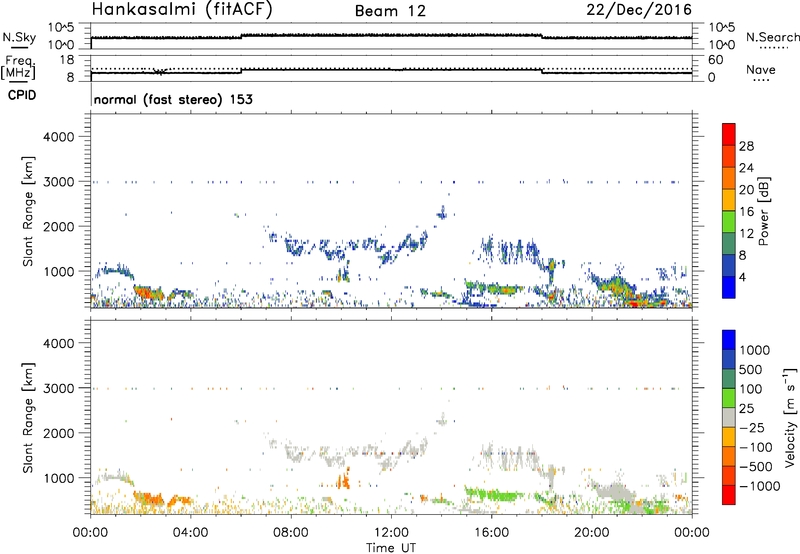Click the orange high-power echo patch near 02:00

148,293
